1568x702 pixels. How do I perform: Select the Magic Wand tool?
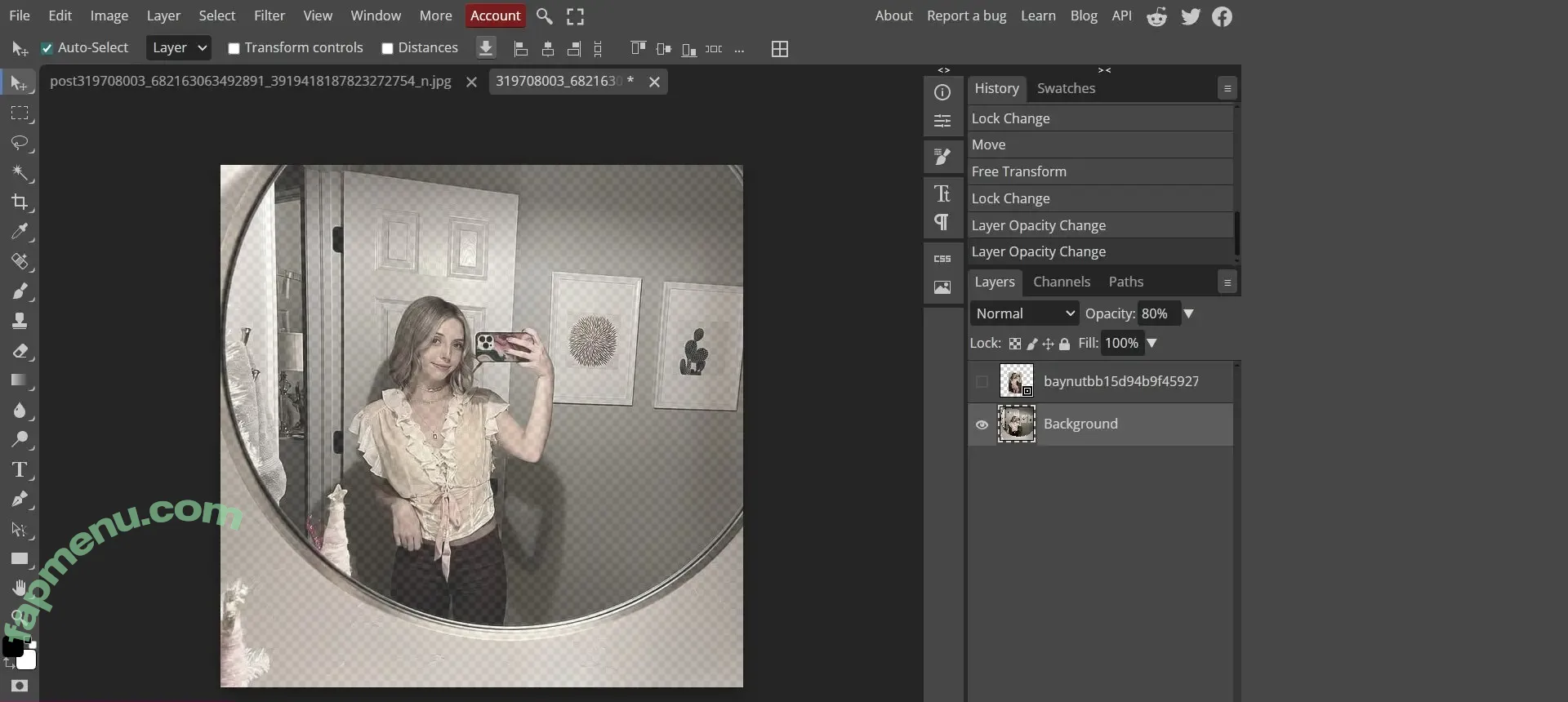point(20,172)
